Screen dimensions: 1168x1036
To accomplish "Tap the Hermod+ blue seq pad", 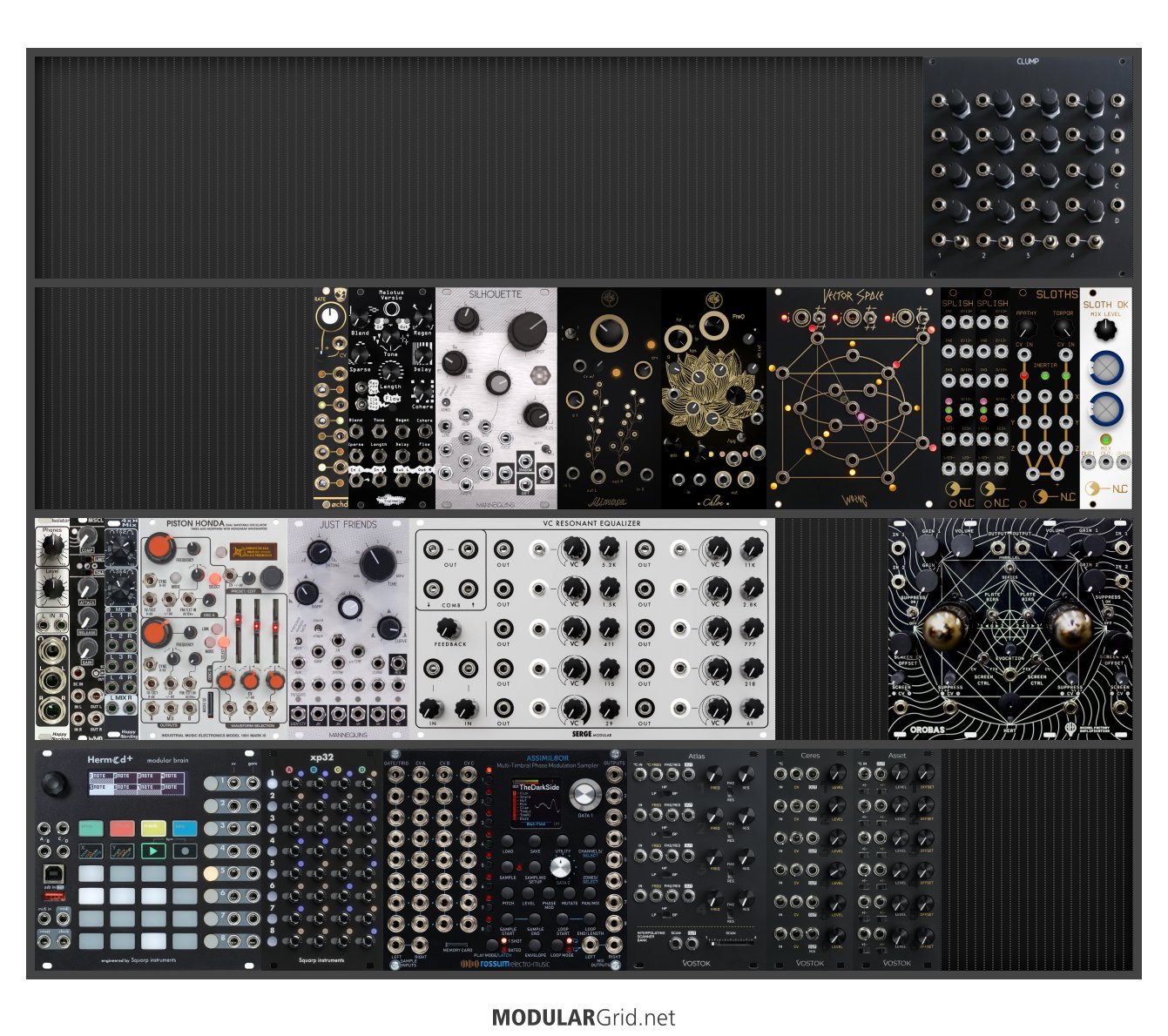I will point(185,828).
